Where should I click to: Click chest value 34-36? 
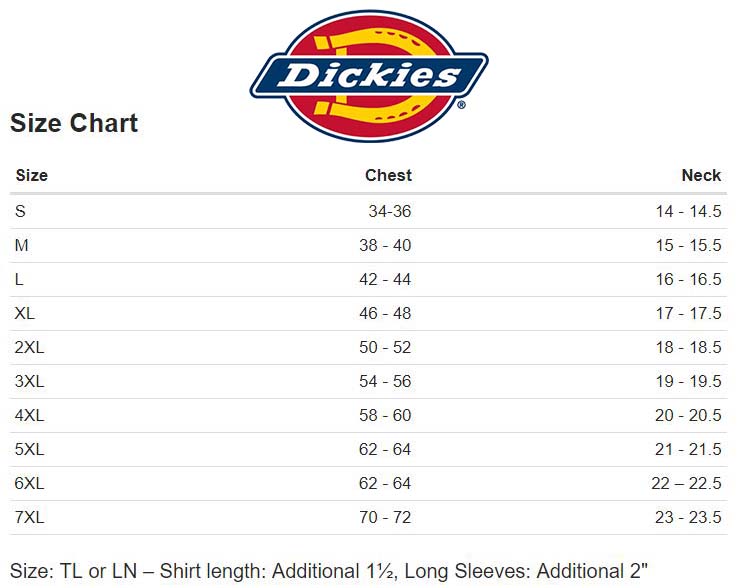point(389,211)
